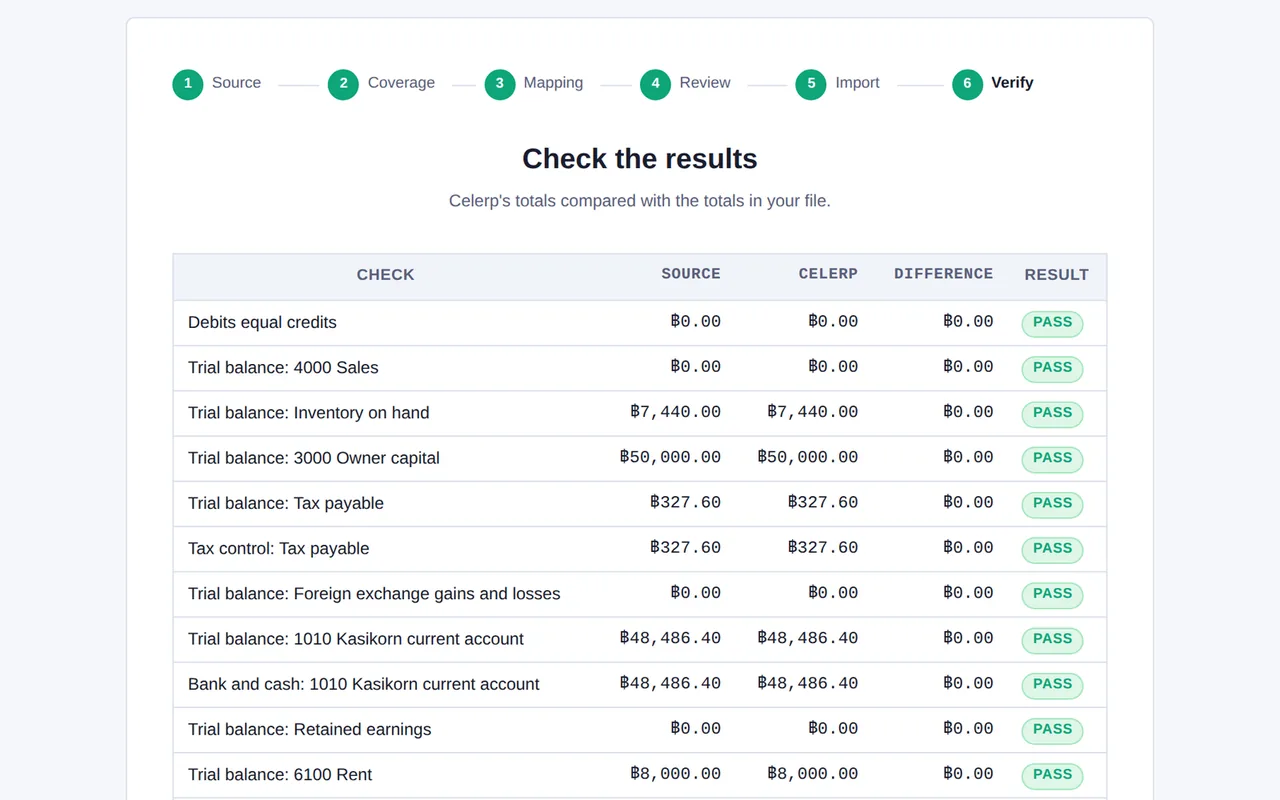Click PASS badge on Trial balance: Tax payable row
1280x800 pixels.
pyautogui.click(x=1052, y=504)
